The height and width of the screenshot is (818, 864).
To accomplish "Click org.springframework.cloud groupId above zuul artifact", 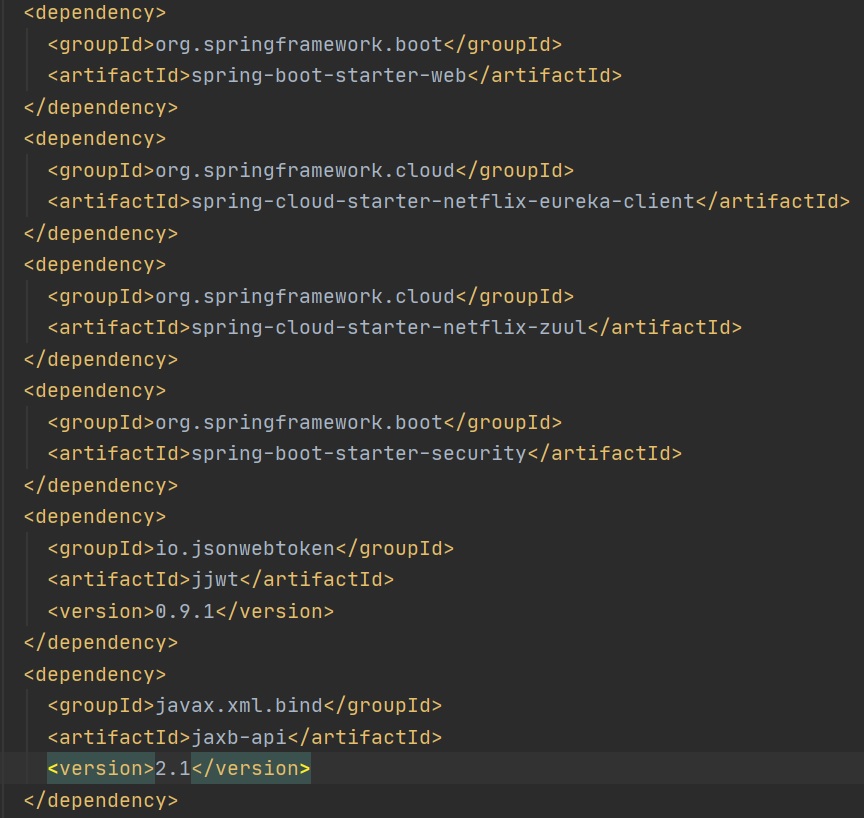I will [304, 296].
